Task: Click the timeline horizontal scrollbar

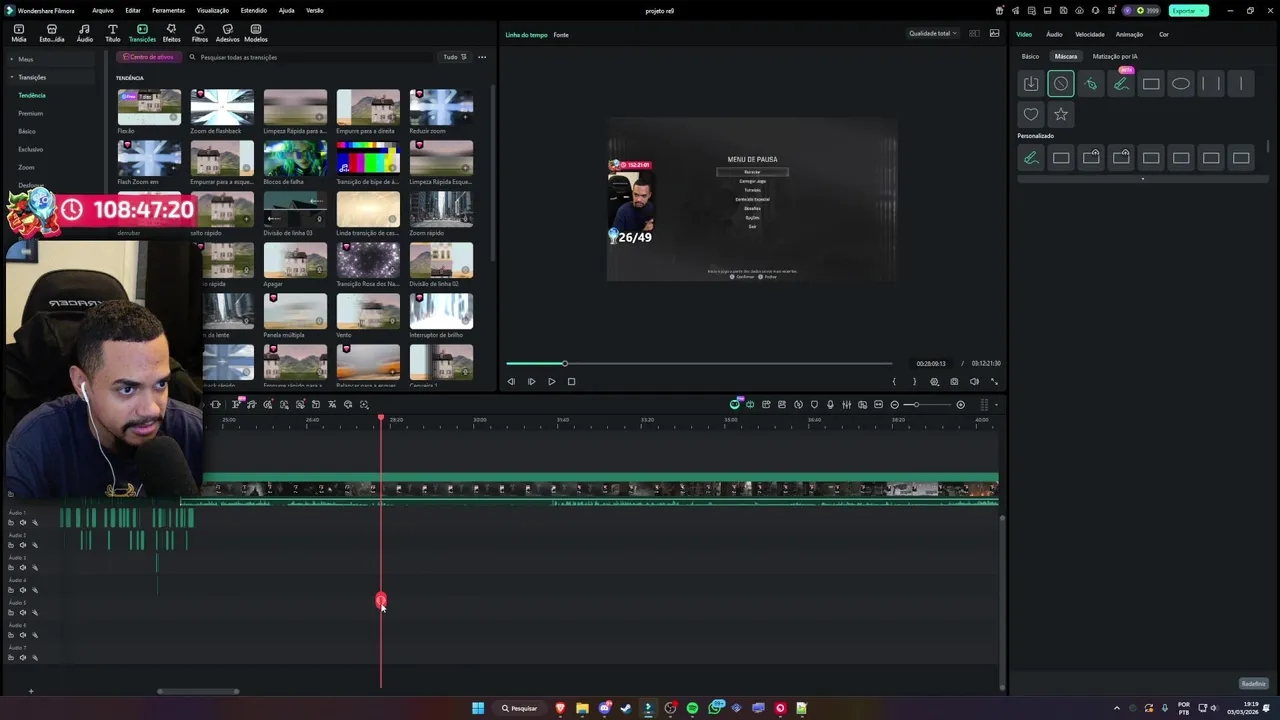Action: (198, 691)
